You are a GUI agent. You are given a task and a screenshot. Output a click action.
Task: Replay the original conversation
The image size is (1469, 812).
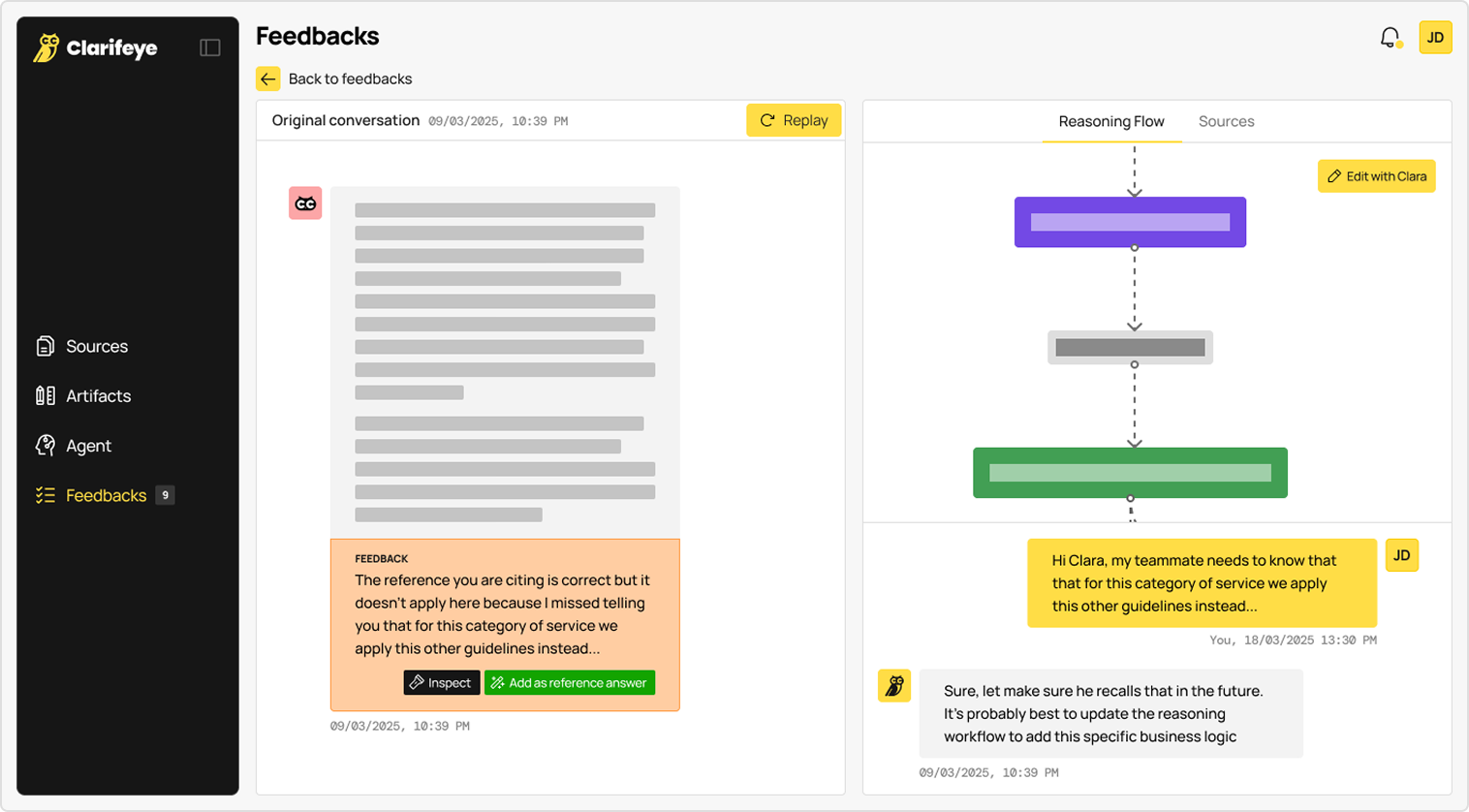pos(794,120)
